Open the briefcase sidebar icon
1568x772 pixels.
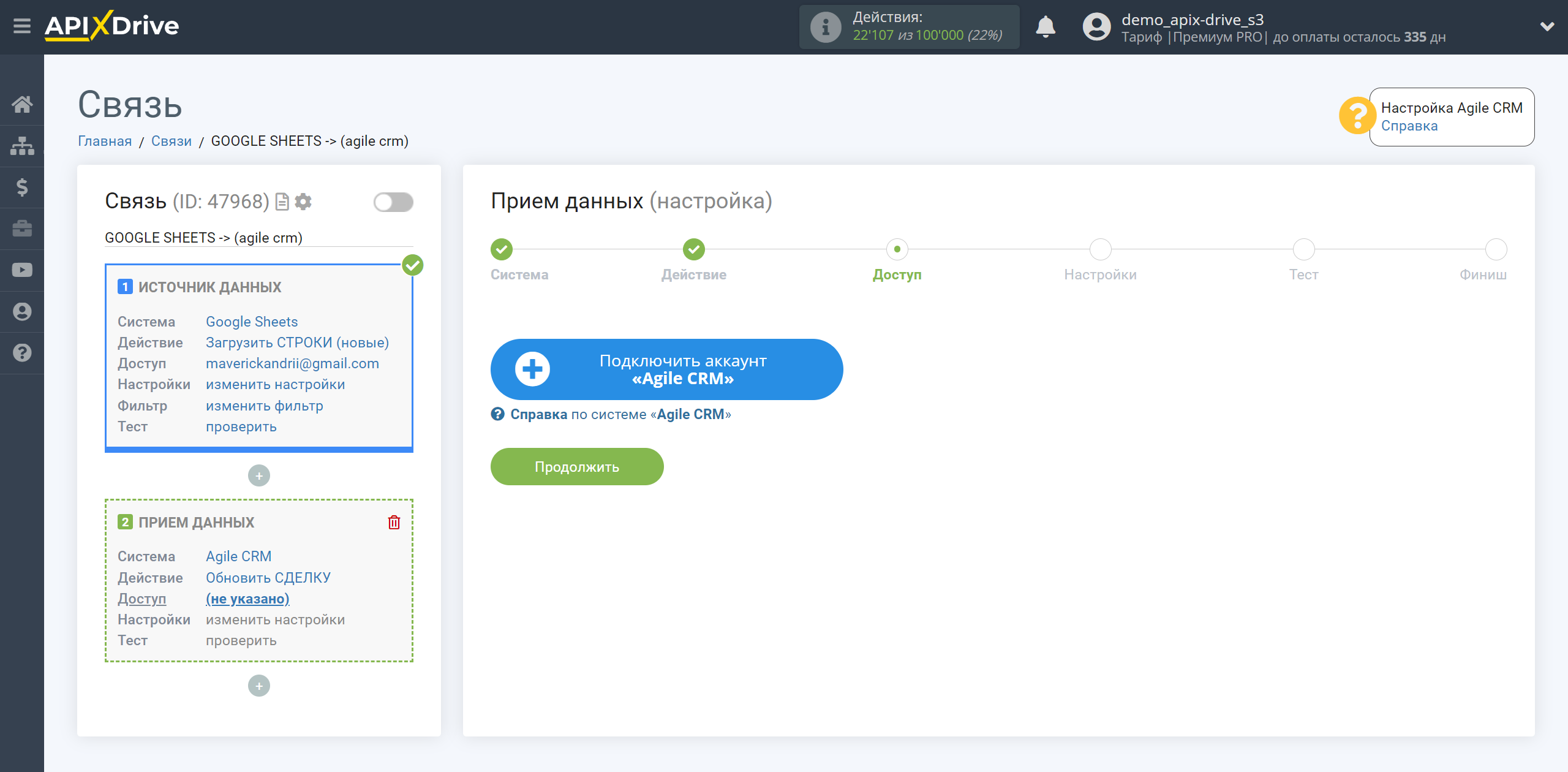pyautogui.click(x=22, y=229)
